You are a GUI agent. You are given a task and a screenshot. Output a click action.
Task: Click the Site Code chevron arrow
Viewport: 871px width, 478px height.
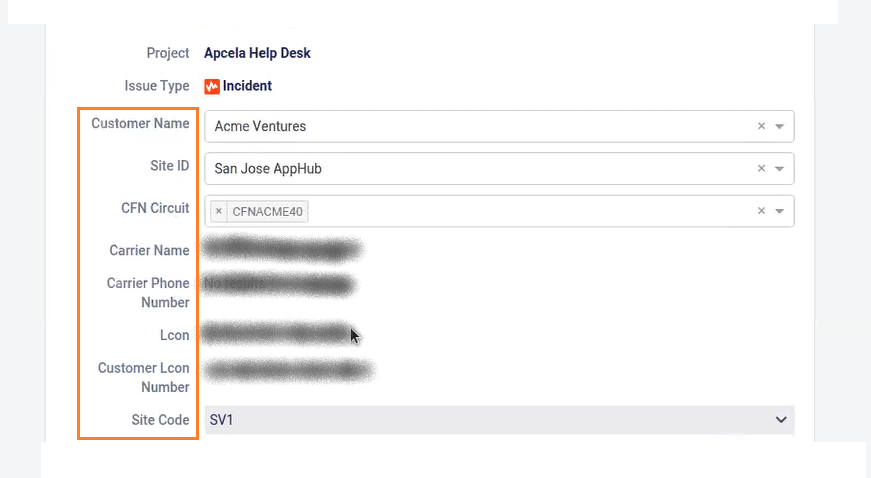[781, 420]
